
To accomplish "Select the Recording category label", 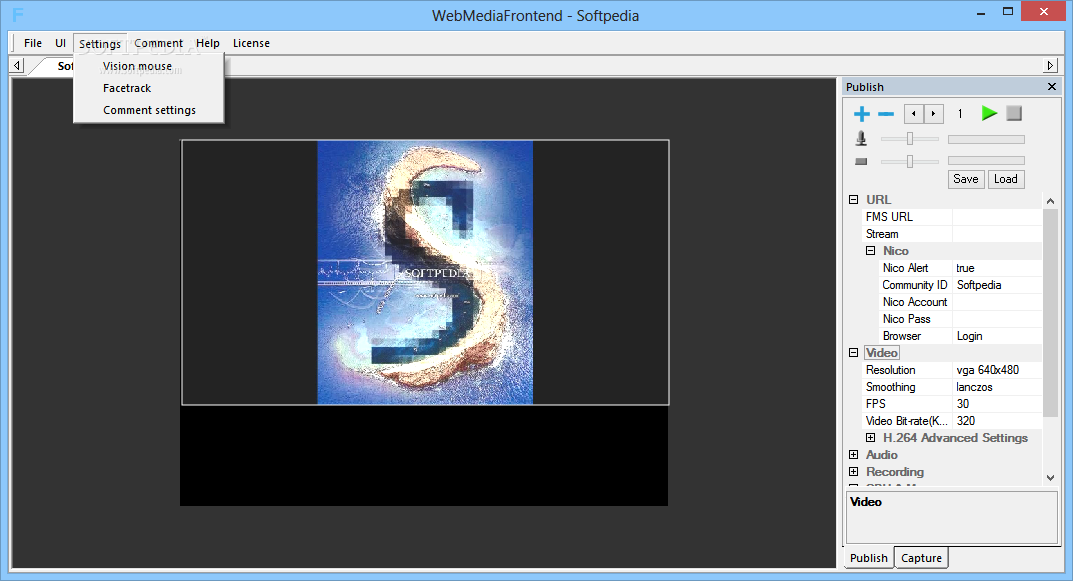I will 894,472.
